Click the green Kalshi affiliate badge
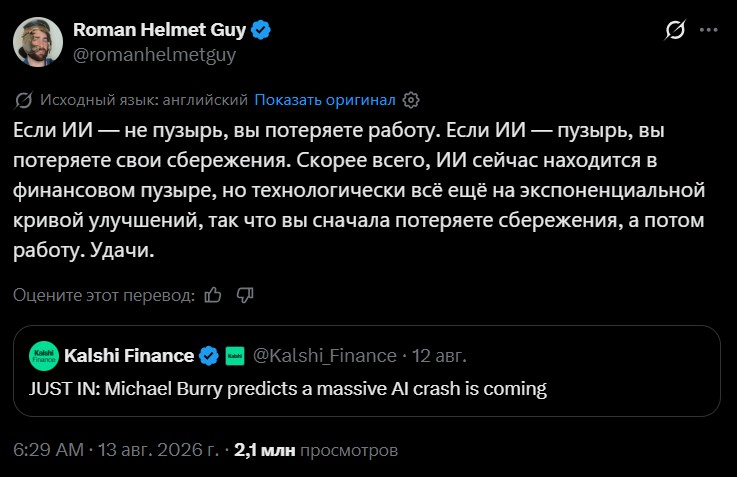Image resolution: width=737 pixels, height=477 pixels. 235,356
